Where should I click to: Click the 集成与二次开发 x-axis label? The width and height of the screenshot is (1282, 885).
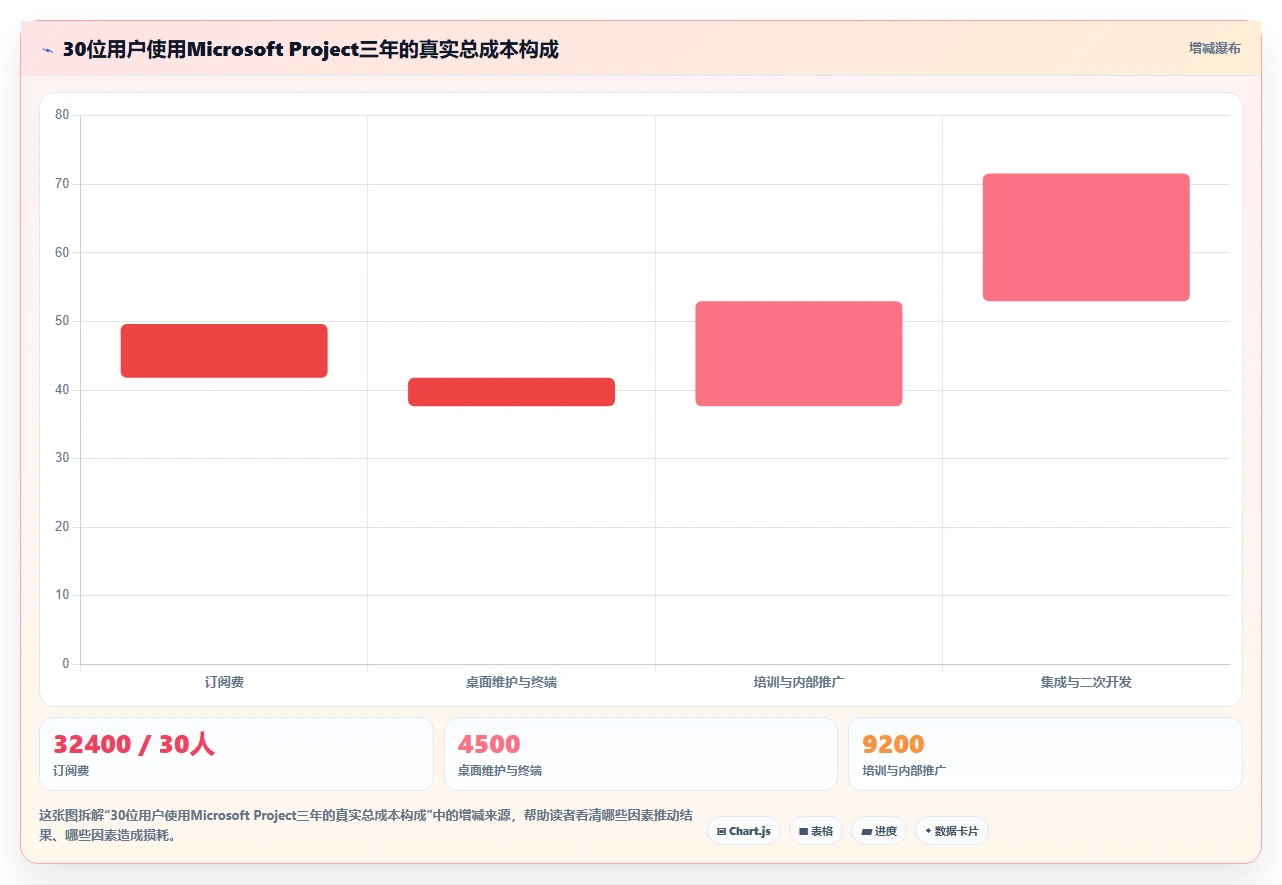pos(1086,682)
